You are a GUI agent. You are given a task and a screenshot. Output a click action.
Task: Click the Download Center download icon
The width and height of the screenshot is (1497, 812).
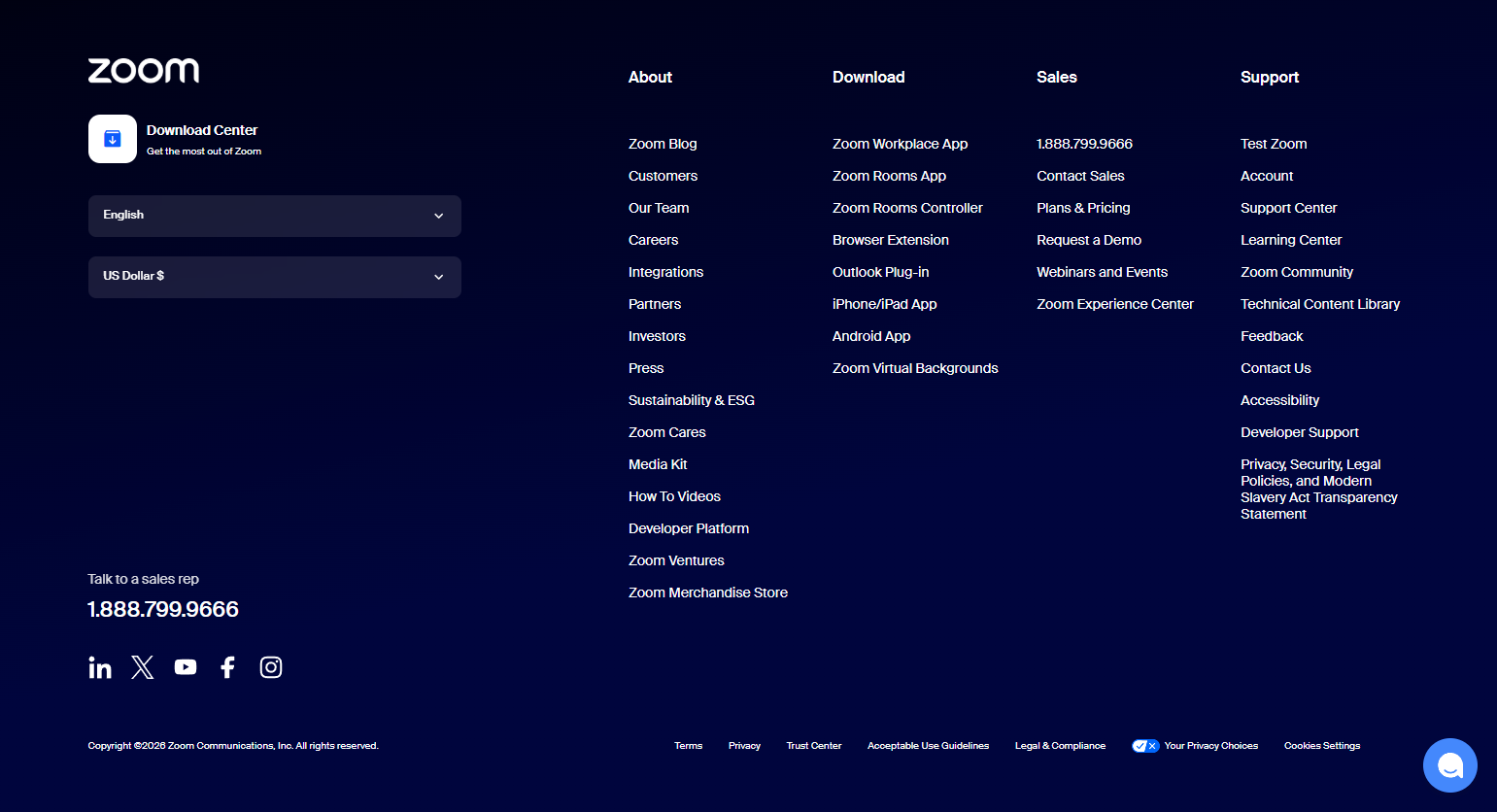(x=112, y=138)
